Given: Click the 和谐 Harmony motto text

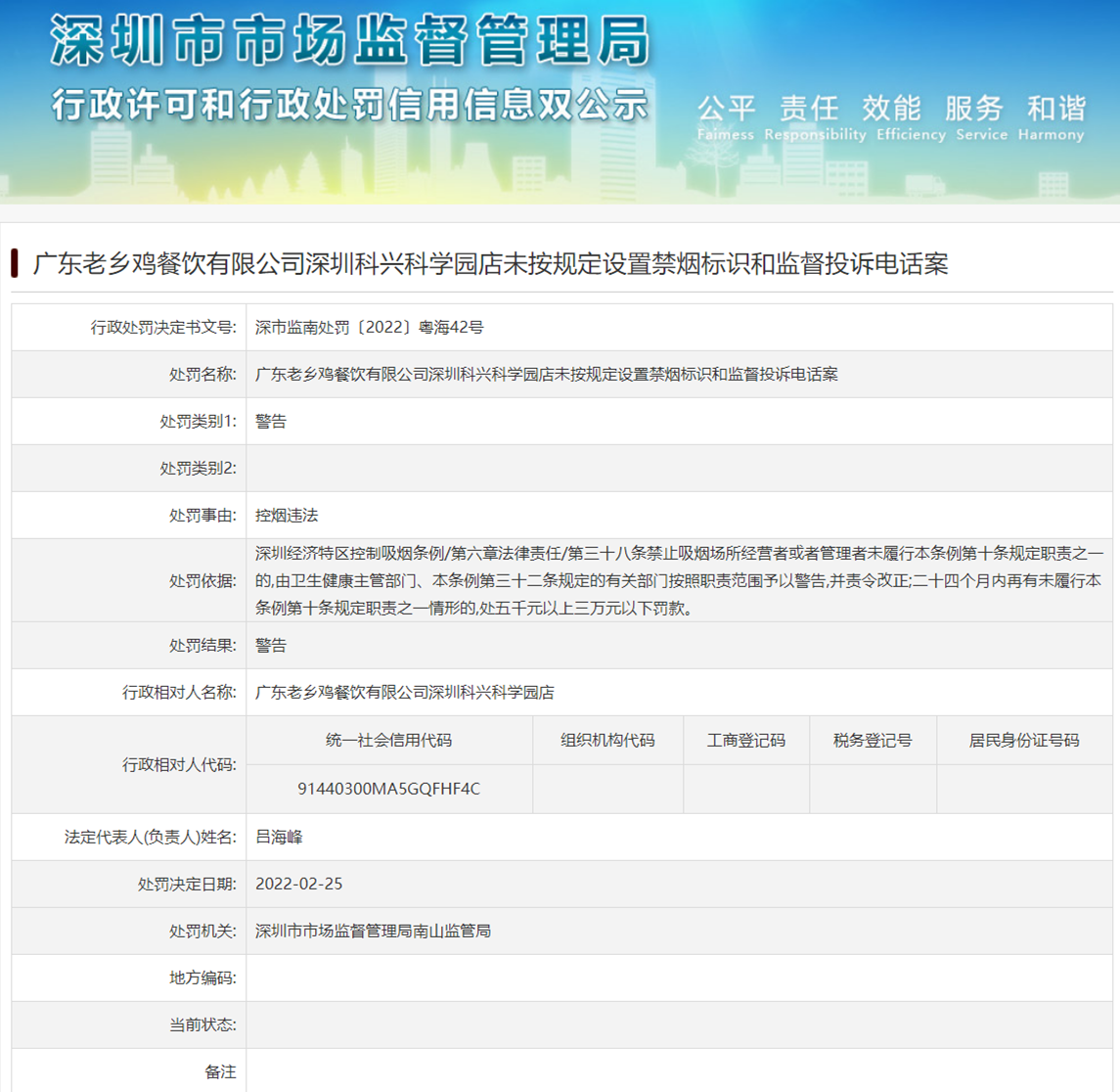Looking at the screenshot, I should pos(1052,118).
